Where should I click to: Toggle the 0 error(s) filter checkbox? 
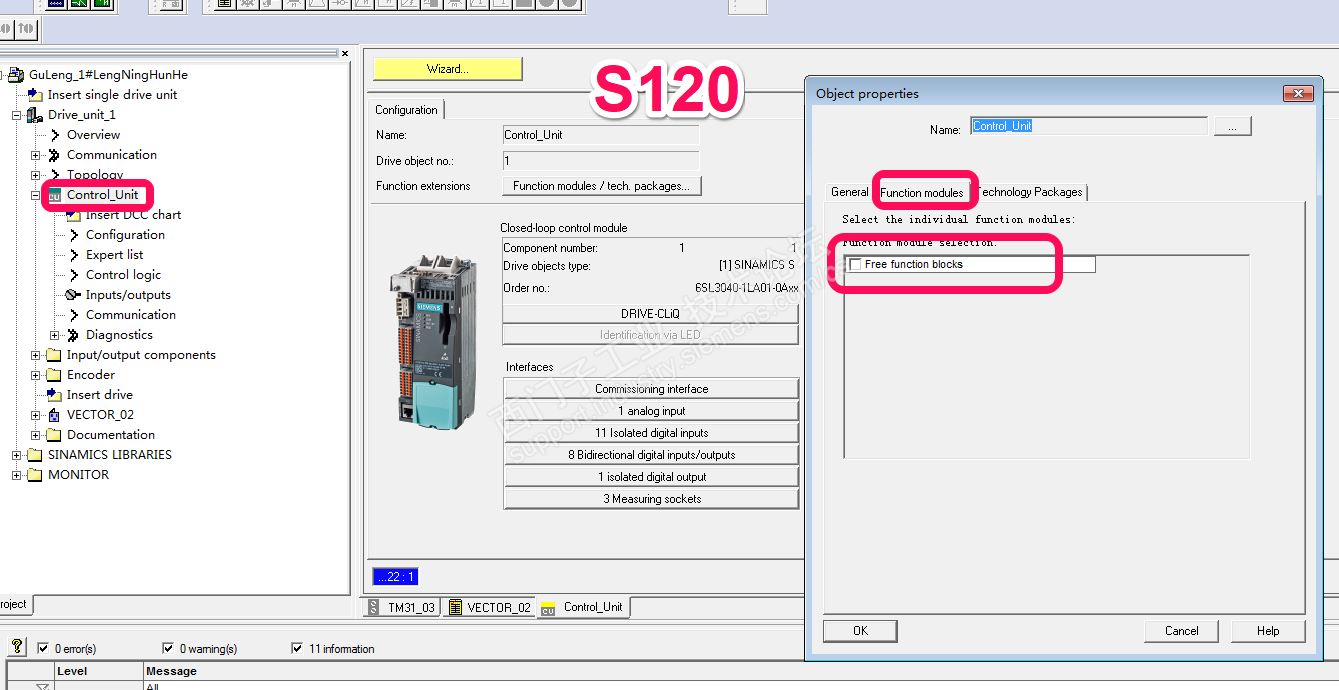click(x=43, y=648)
